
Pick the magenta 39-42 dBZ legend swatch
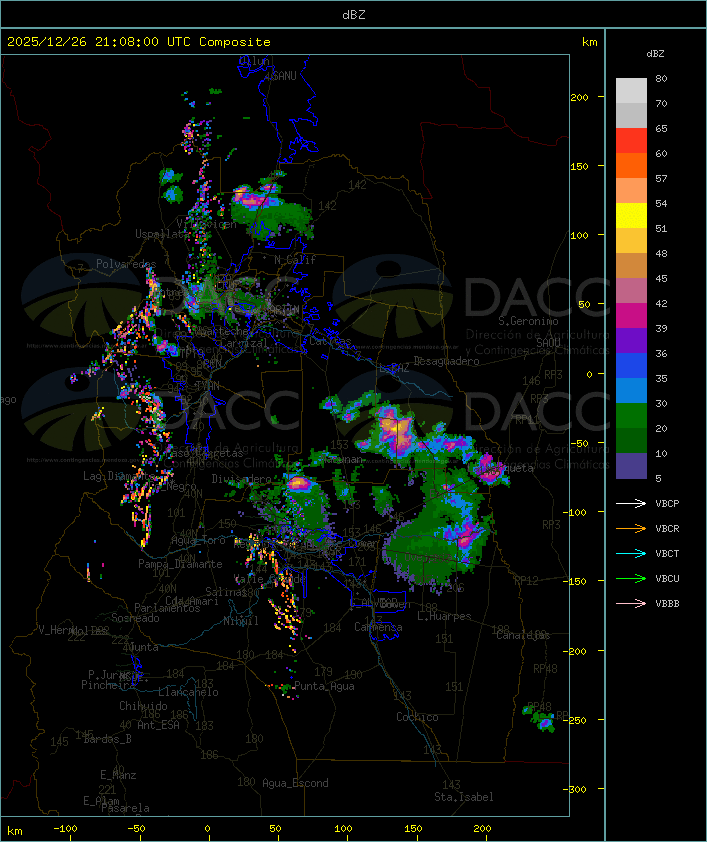(631, 316)
